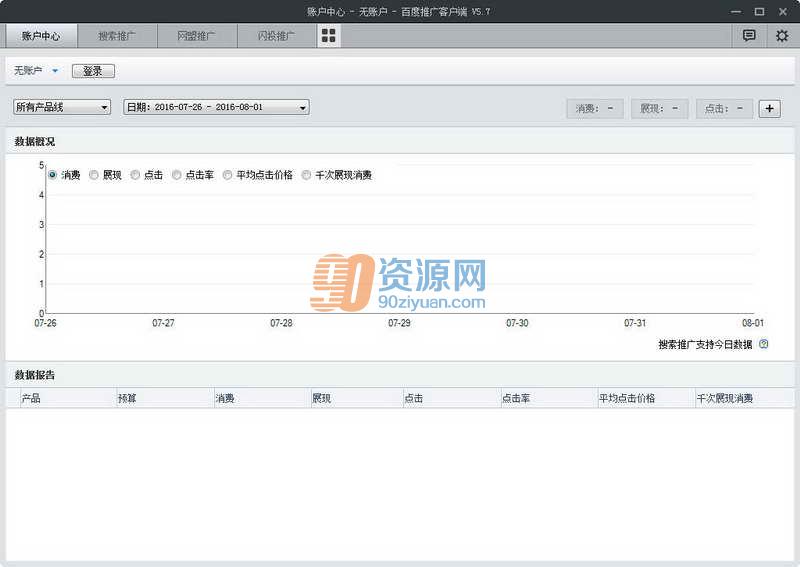This screenshot has width=800, height=567.
Task: Click the 搜索推广支持今日数据 note
Action: click(x=705, y=344)
